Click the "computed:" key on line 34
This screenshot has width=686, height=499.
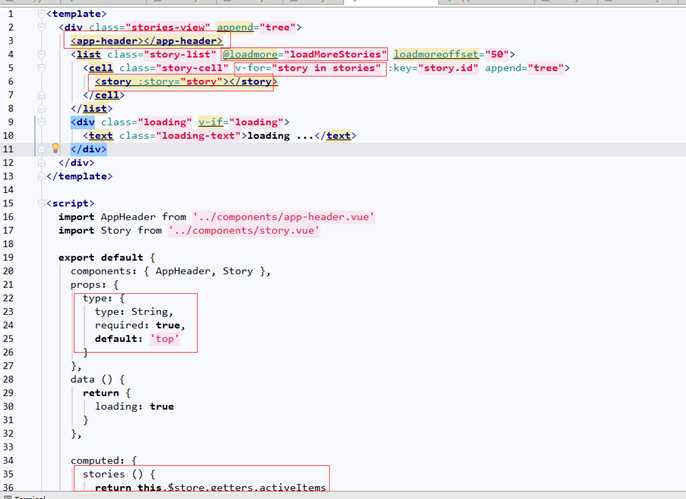coord(98,461)
